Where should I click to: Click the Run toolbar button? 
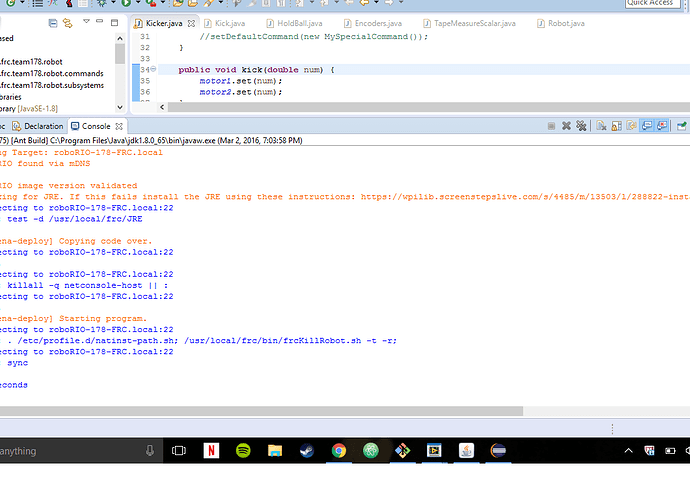(x=126, y=3)
